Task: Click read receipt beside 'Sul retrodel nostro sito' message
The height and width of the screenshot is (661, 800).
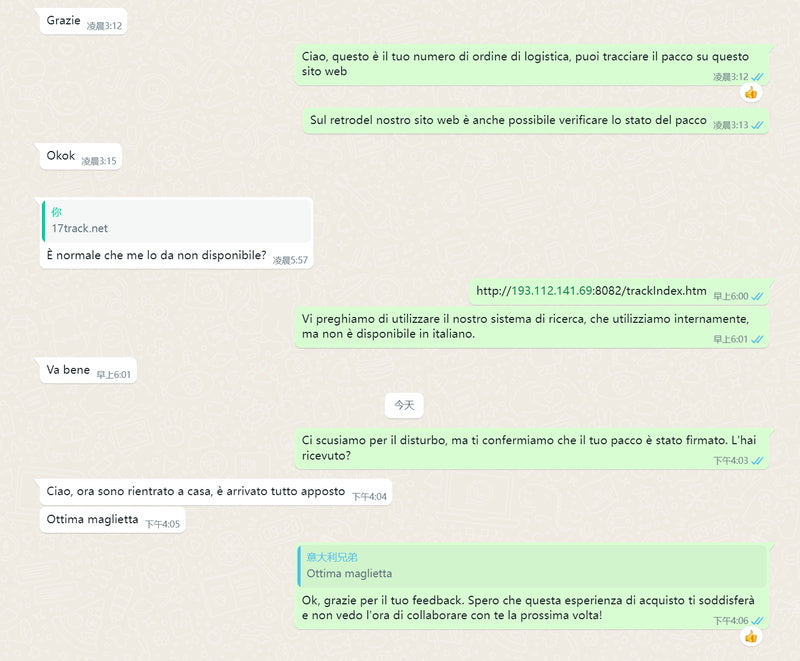Action: pyautogui.click(x=758, y=125)
